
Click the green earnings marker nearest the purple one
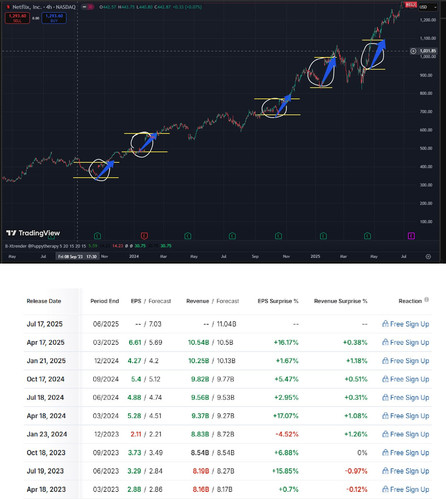click(367, 236)
